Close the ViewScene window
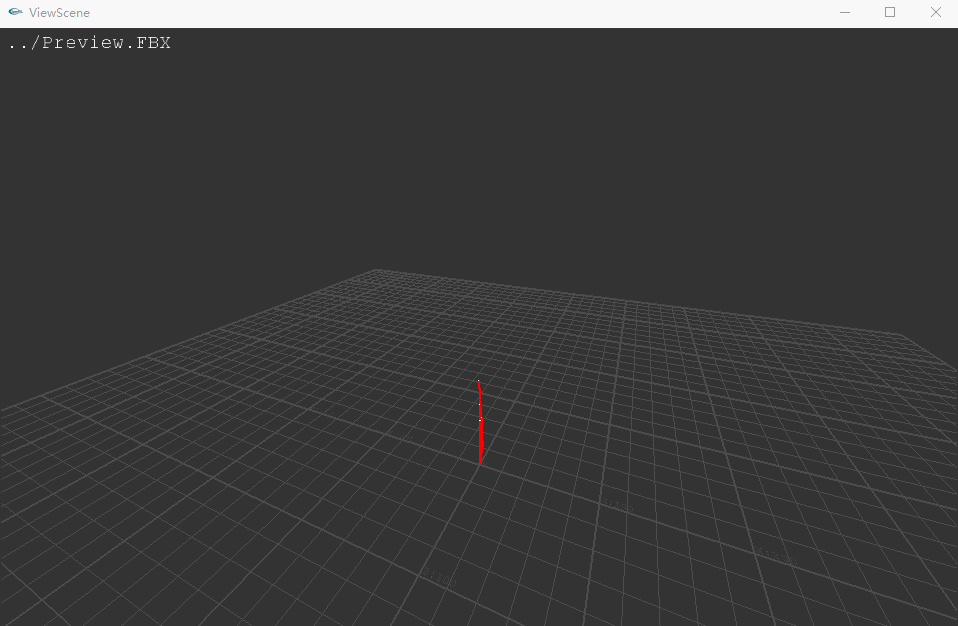The width and height of the screenshot is (958, 626). coord(935,13)
